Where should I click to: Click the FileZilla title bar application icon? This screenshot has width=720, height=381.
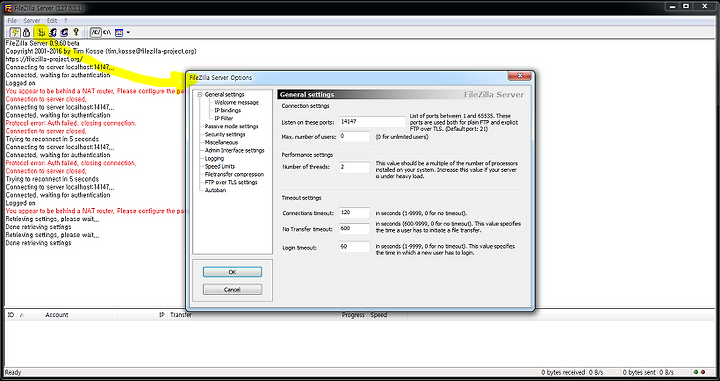point(8,8)
